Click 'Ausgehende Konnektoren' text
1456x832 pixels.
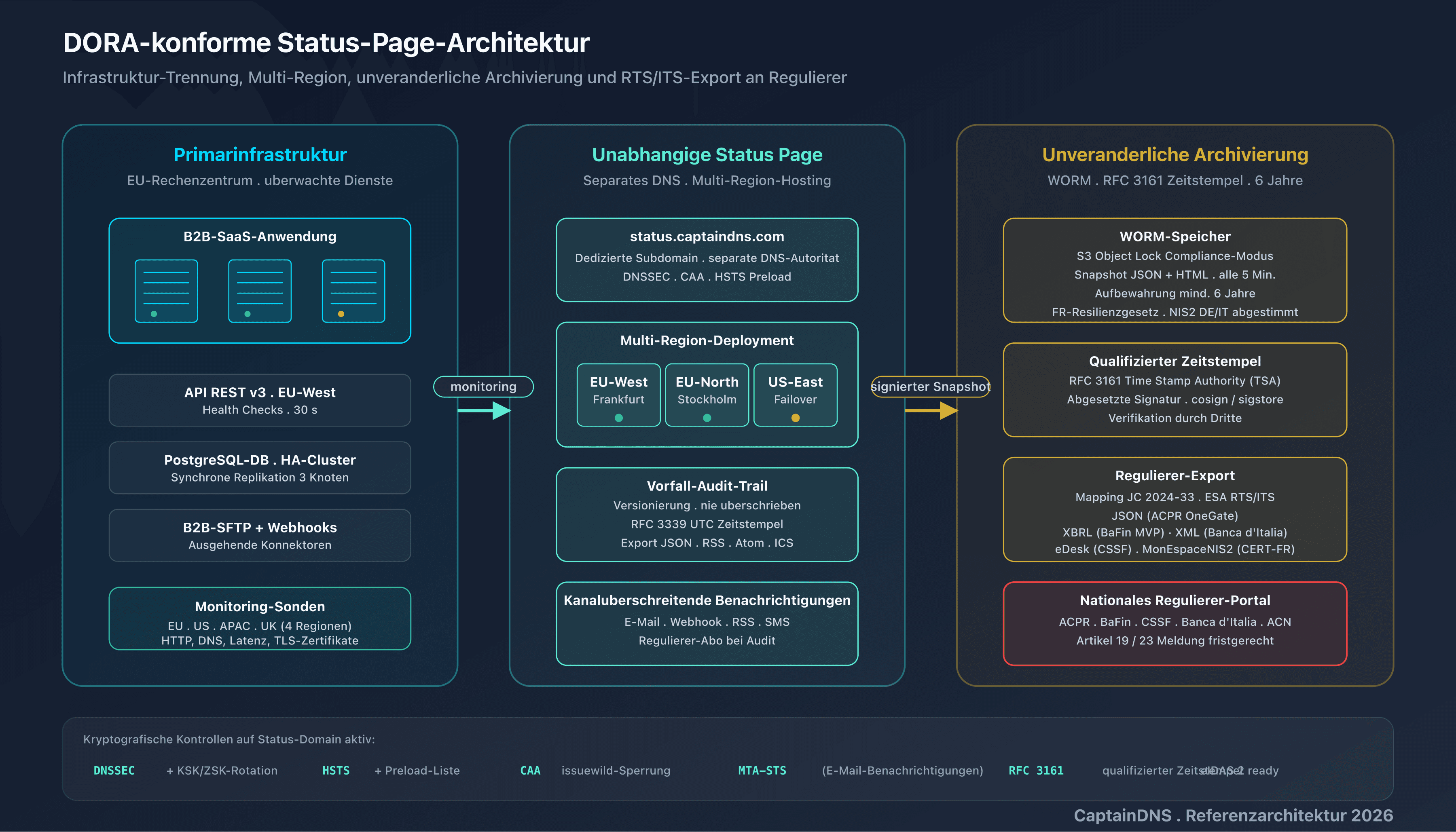tap(260, 545)
